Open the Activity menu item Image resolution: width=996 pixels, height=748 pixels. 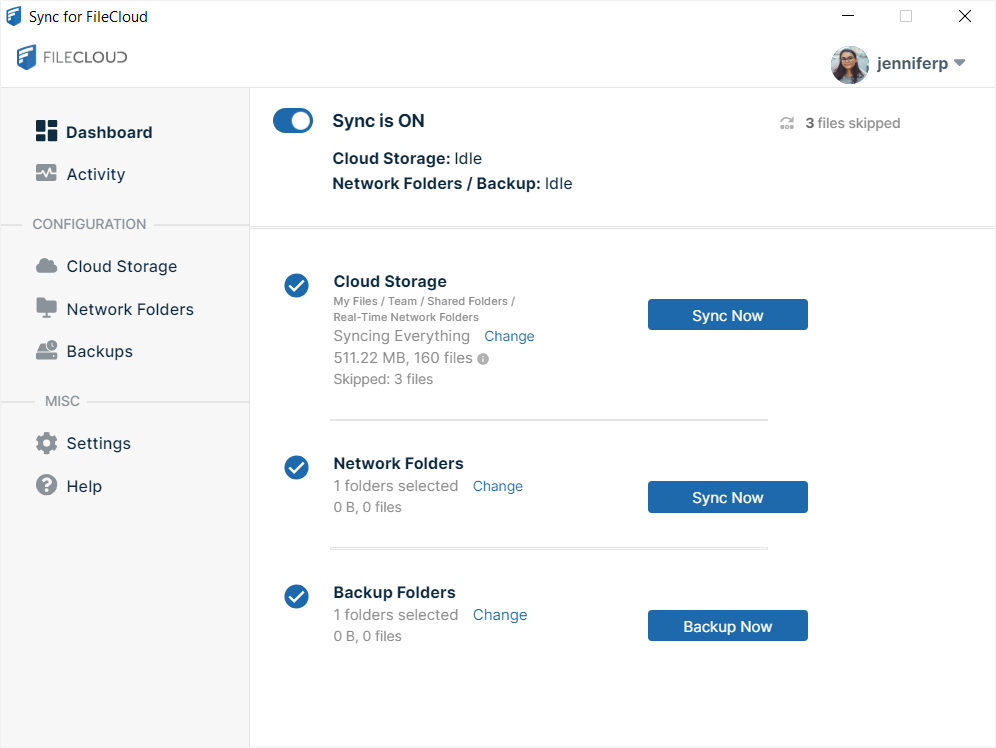tap(96, 174)
